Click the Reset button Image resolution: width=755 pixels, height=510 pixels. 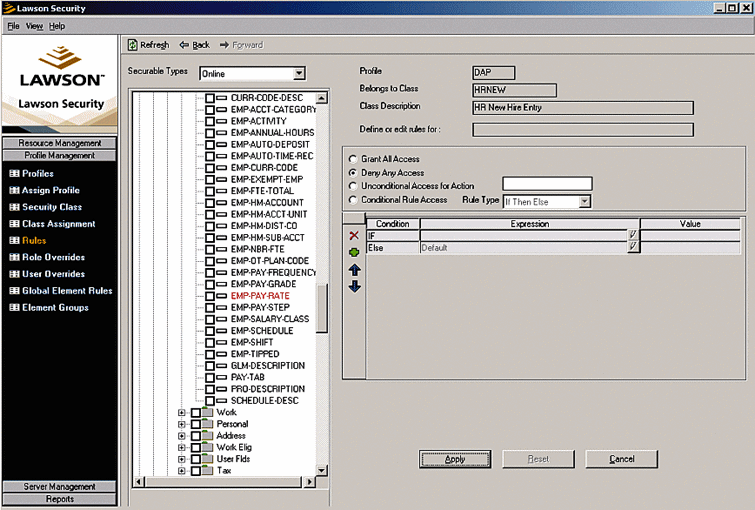pyautogui.click(x=538, y=459)
